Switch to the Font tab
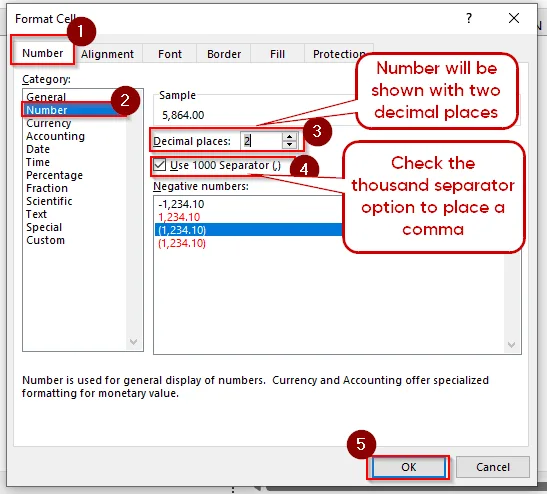This screenshot has width=547, height=494. pyautogui.click(x=170, y=54)
